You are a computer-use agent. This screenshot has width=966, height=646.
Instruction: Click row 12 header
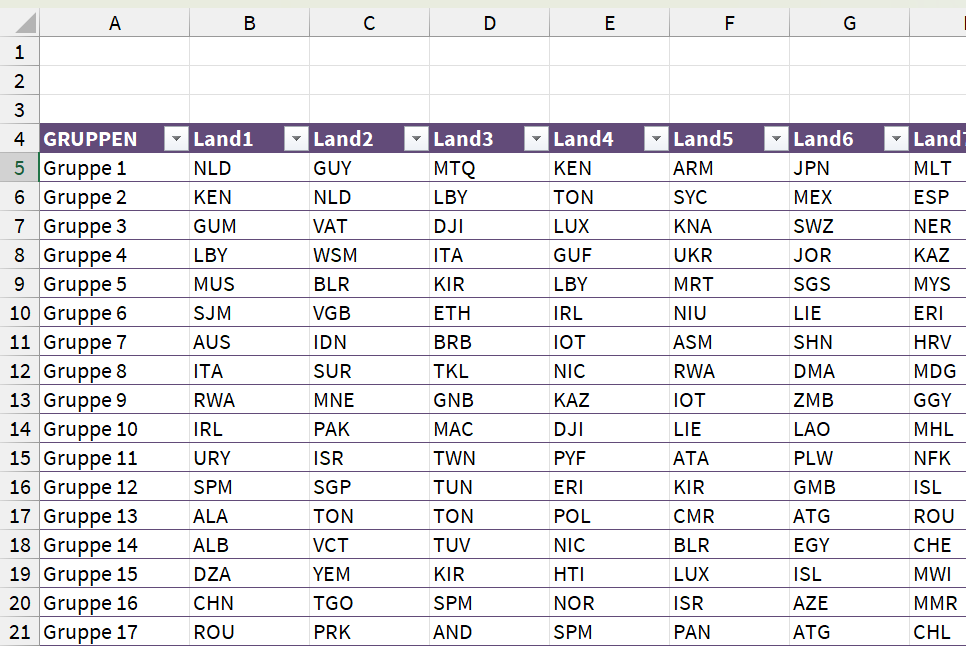click(20, 371)
